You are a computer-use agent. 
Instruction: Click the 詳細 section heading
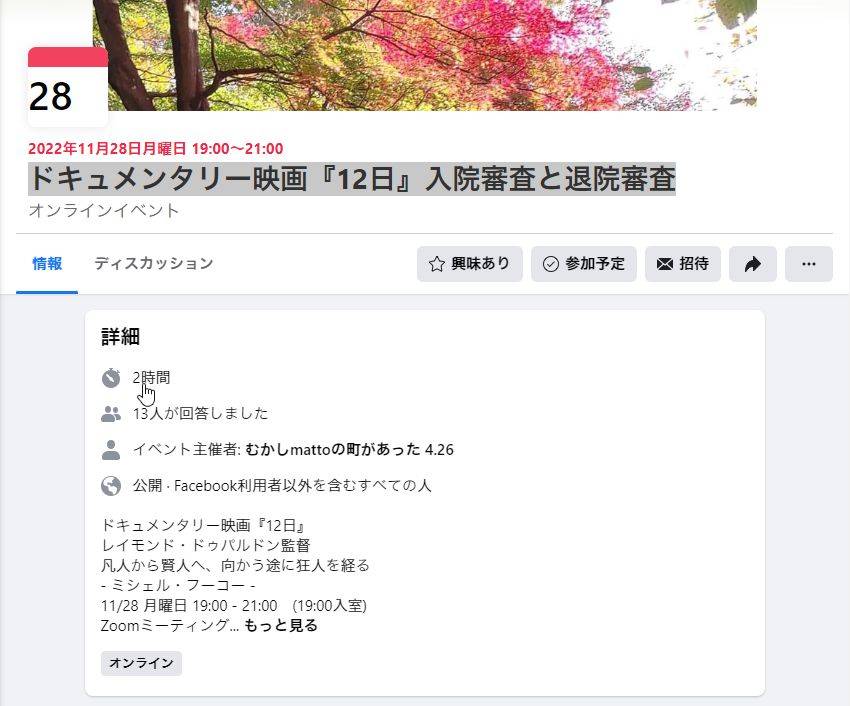click(x=120, y=337)
